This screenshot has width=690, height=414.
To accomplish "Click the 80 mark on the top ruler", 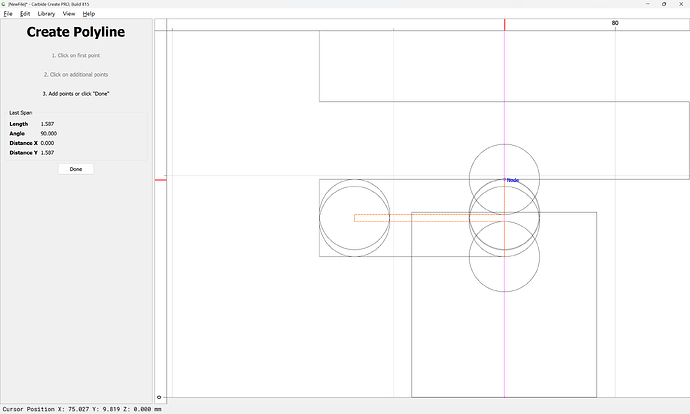I will click(x=615, y=23).
